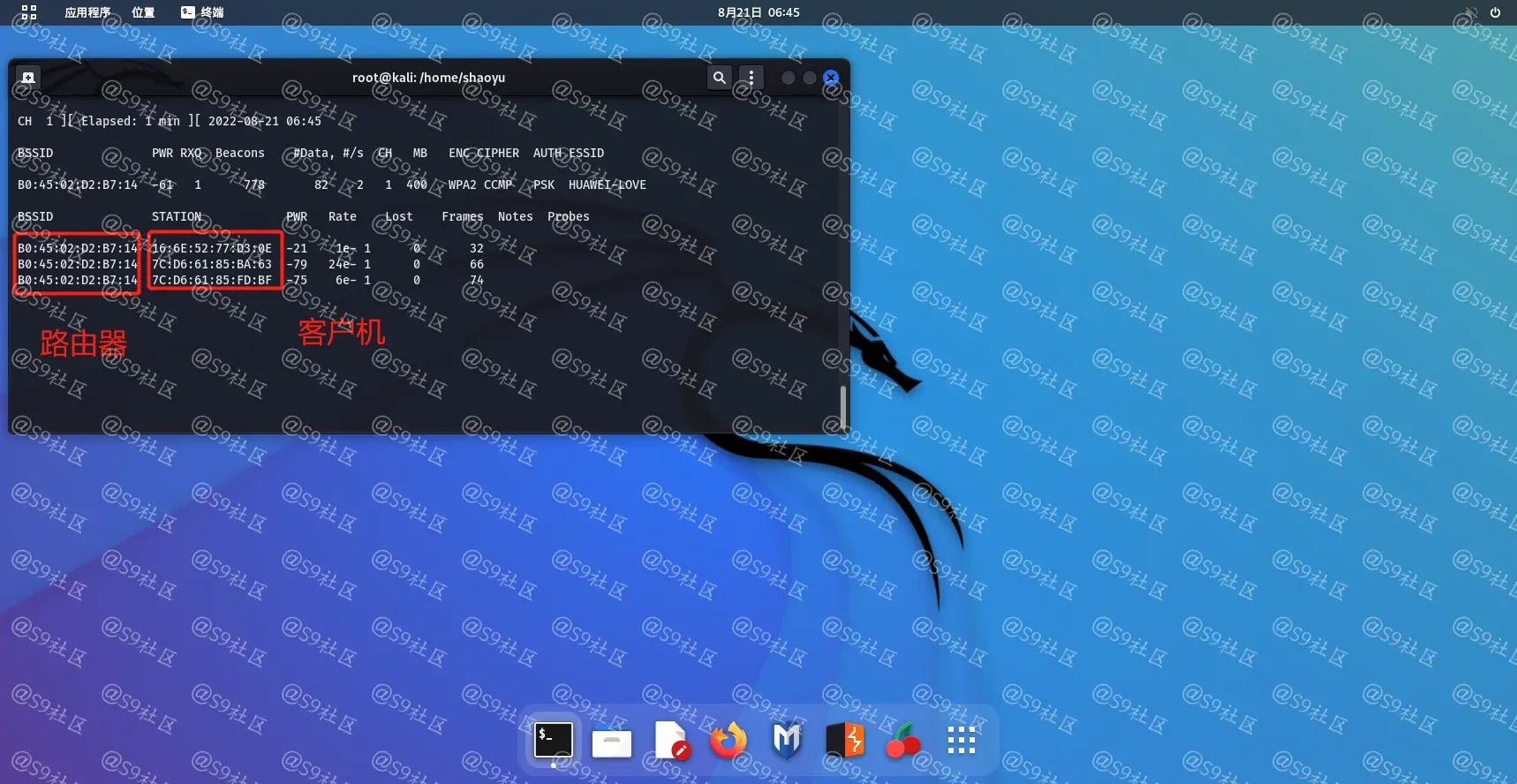Show all applications grid in the dock
Image resolution: width=1517 pixels, height=784 pixels.
click(962, 740)
